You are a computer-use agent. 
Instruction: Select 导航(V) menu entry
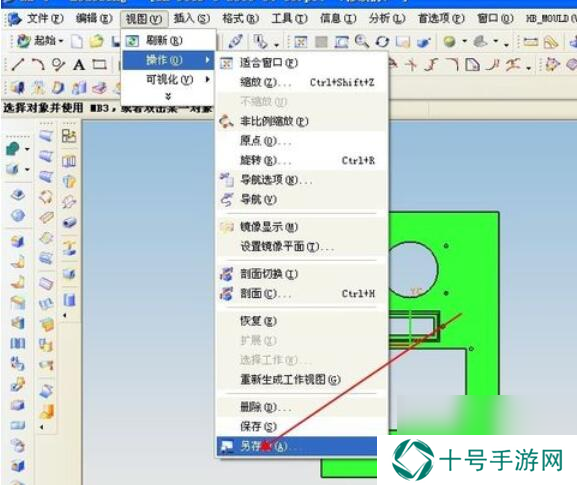point(301,199)
